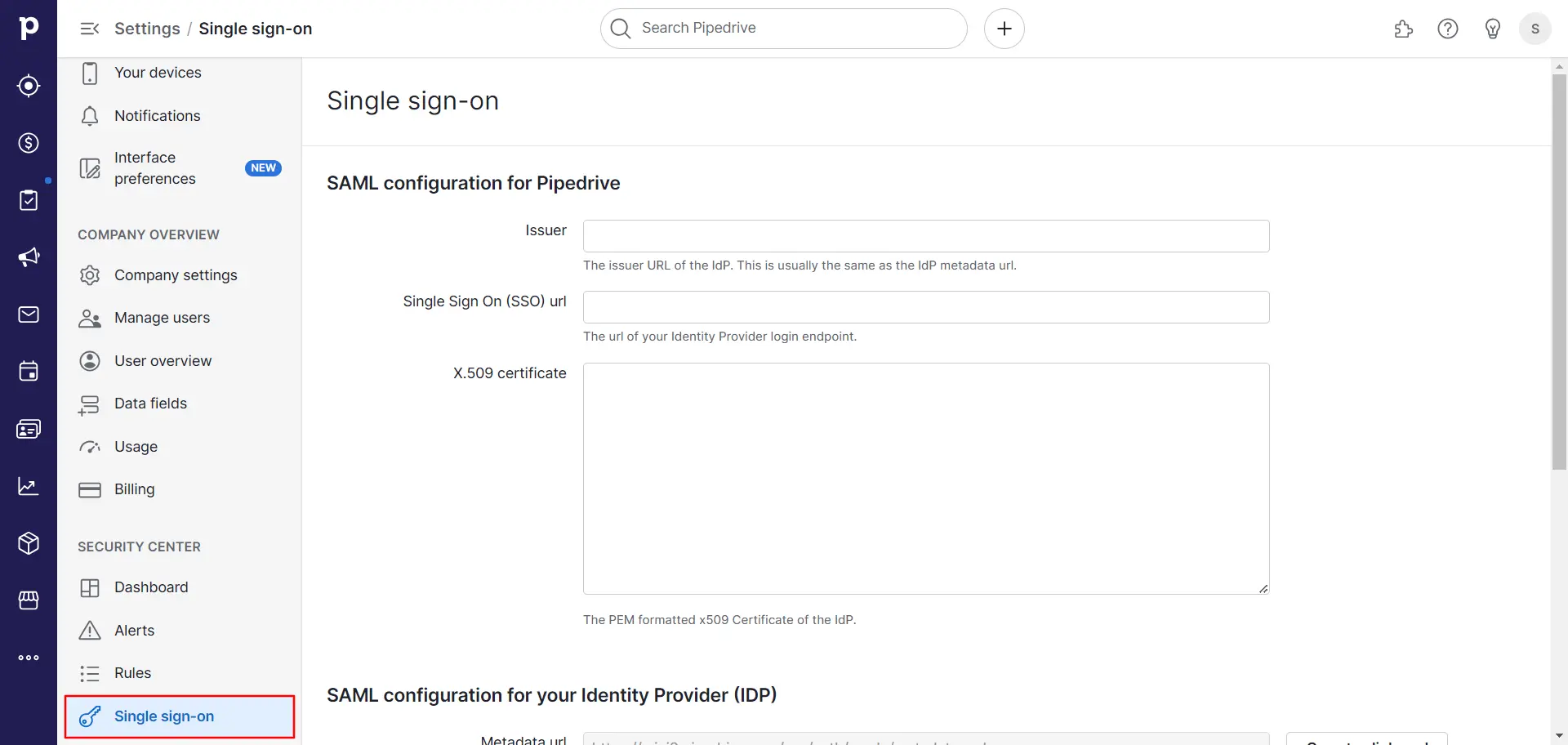Click the Search Pipedrive field
The width and height of the screenshot is (1568, 745).
point(784,29)
